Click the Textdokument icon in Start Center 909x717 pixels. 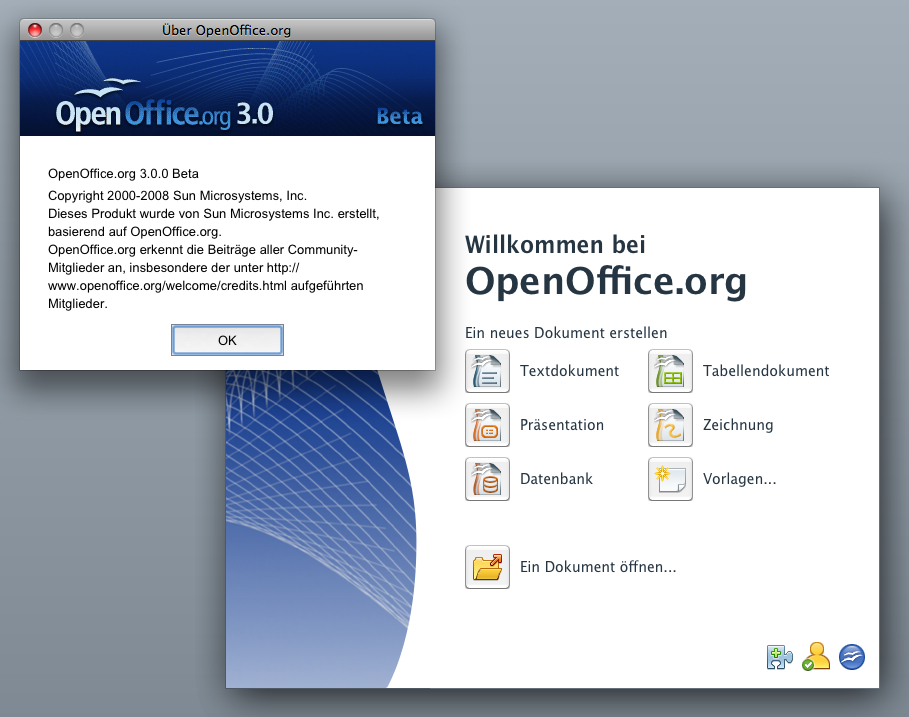pyautogui.click(x=487, y=371)
